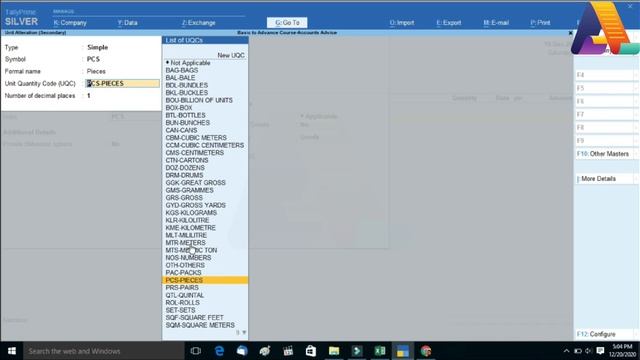Select GGK-GREAT GROSS entry

(x=196, y=182)
